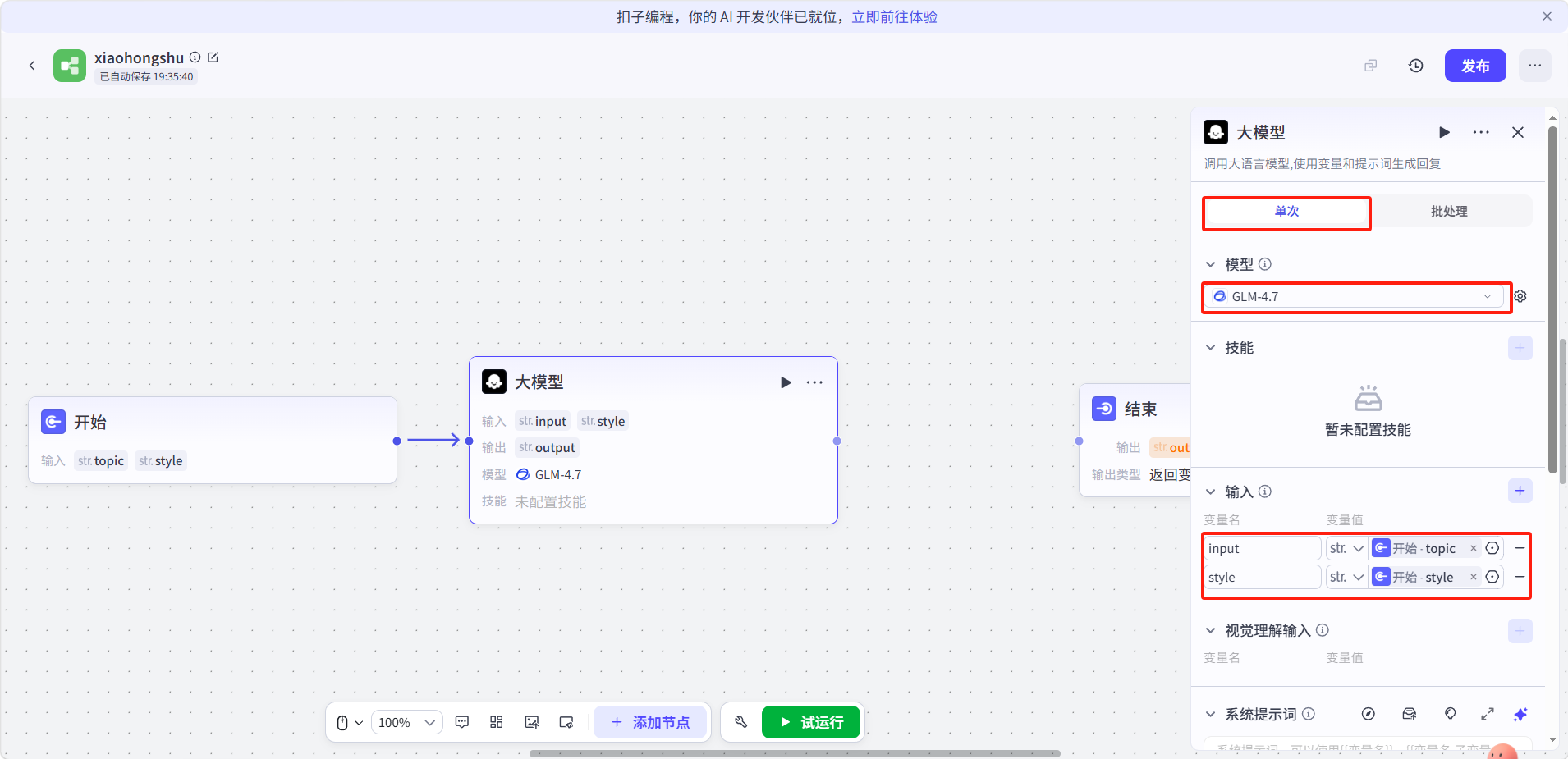Clear the 开始·topic reference
This screenshot has height=759, width=1568.
pos(1474,548)
